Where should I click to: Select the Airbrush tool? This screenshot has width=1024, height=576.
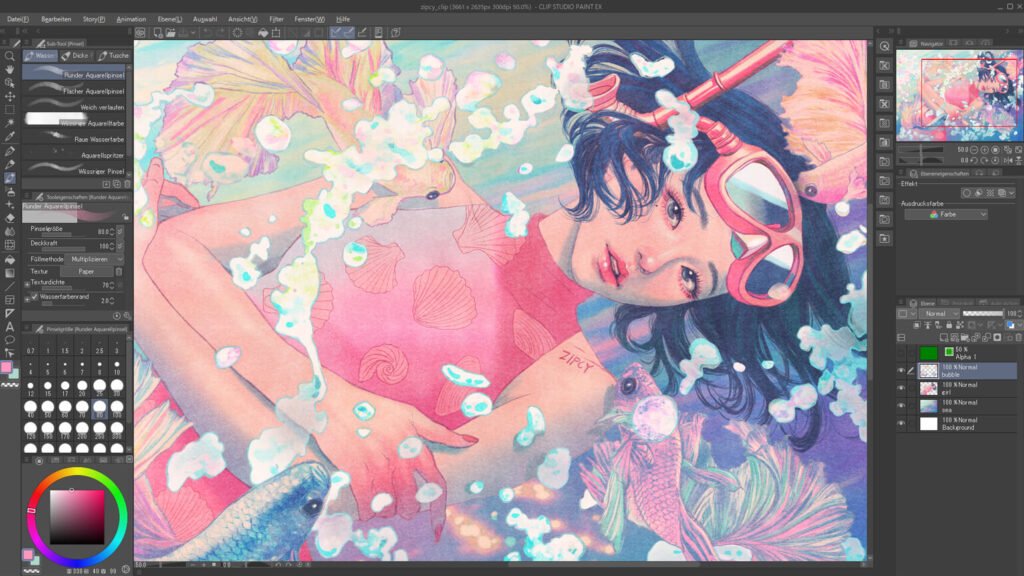[10, 191]
